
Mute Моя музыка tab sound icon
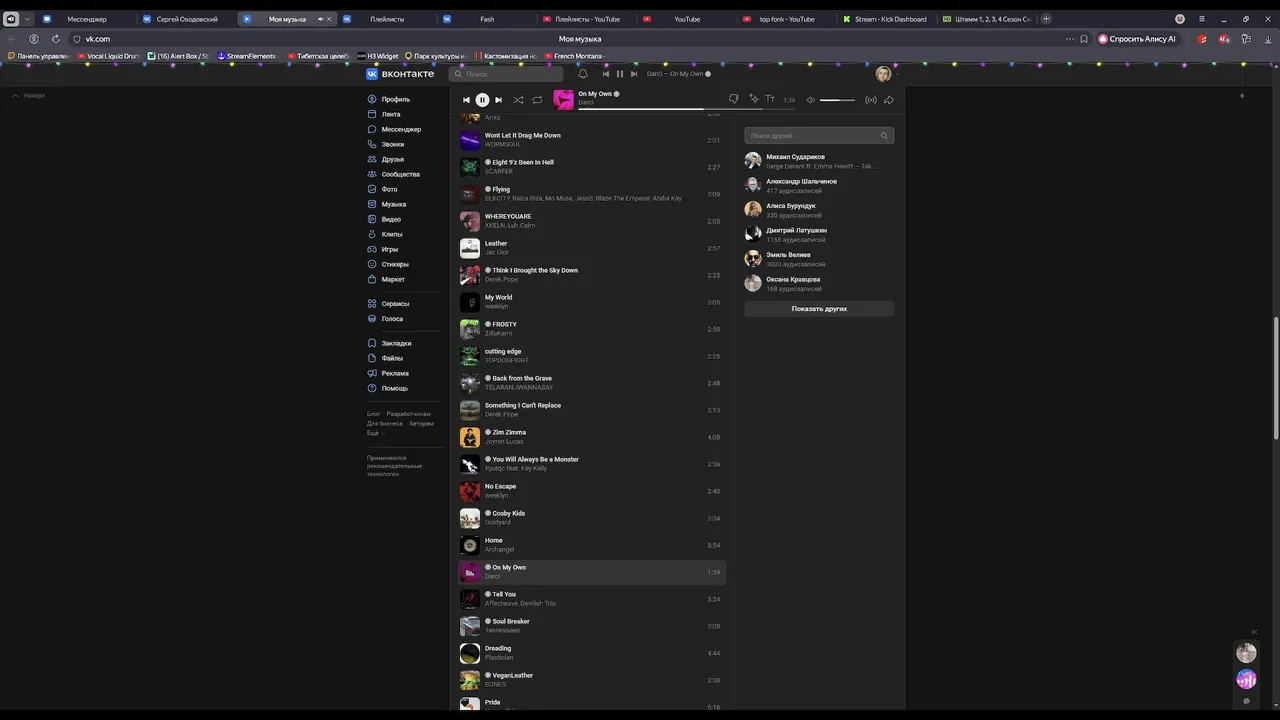click(x=321, y=19)
